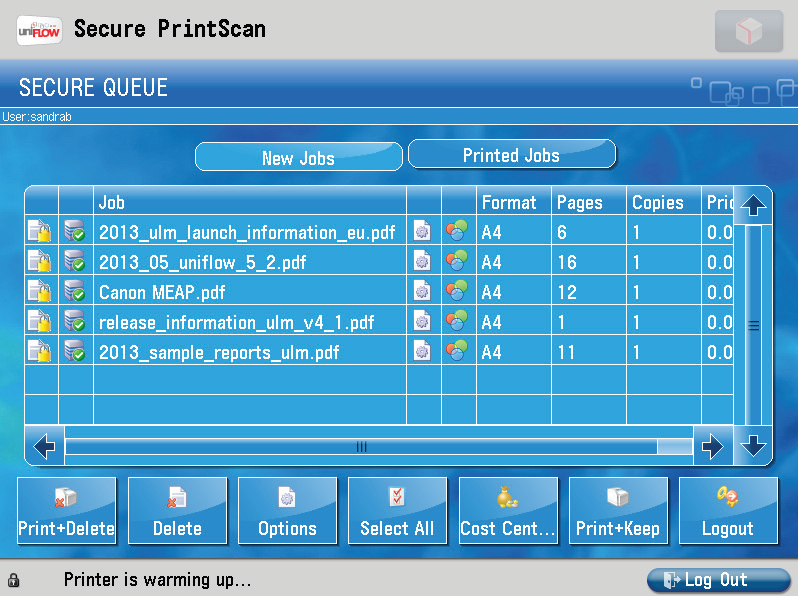The height and width of the screenshot is (596, 799).
Task: Open the Cost Cent... button
Action: 508,511
